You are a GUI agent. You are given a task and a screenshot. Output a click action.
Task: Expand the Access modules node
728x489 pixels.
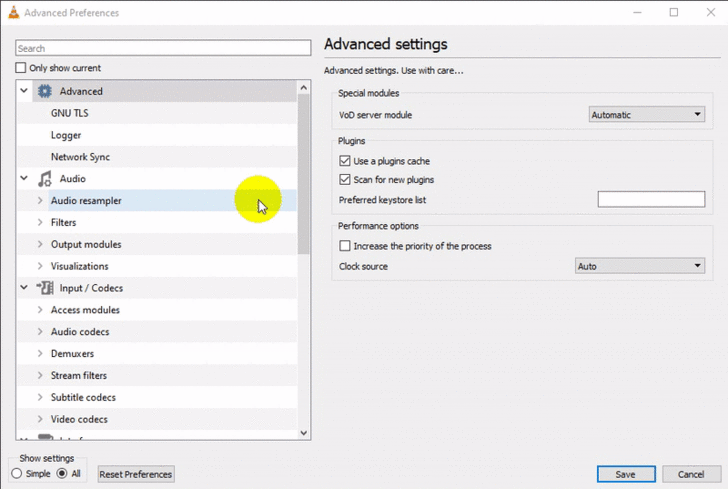40,309
